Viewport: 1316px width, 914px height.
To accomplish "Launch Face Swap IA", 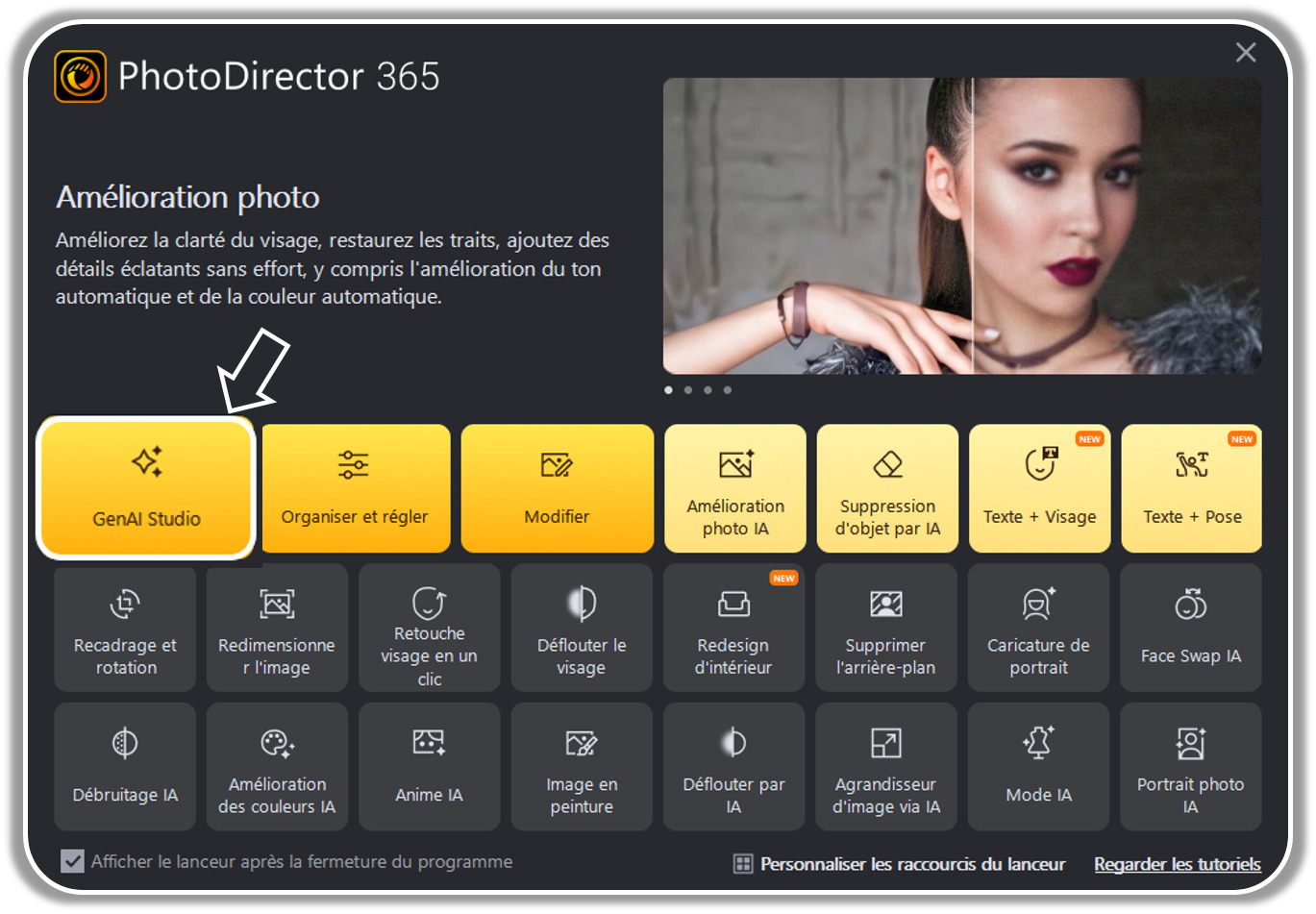I will coord(1191,628).
